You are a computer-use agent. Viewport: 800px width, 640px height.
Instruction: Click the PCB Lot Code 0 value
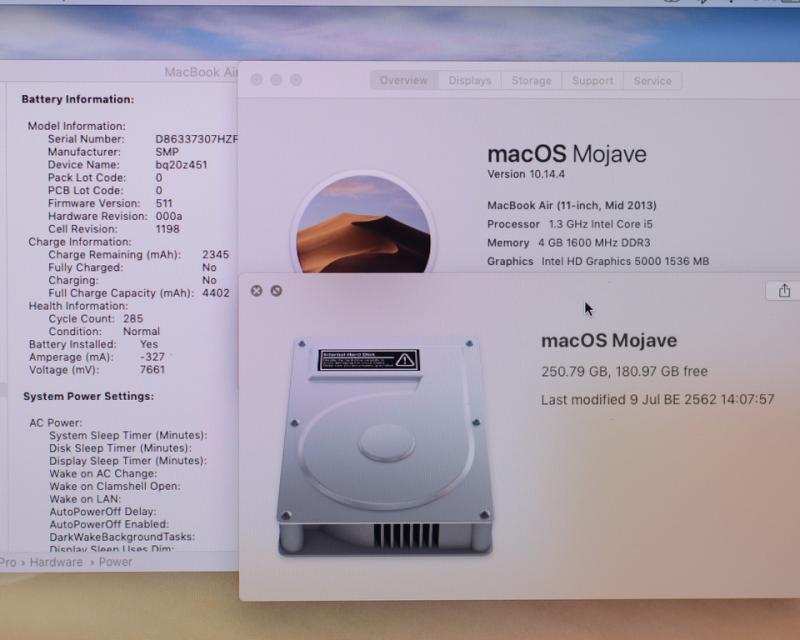(159, 190)
